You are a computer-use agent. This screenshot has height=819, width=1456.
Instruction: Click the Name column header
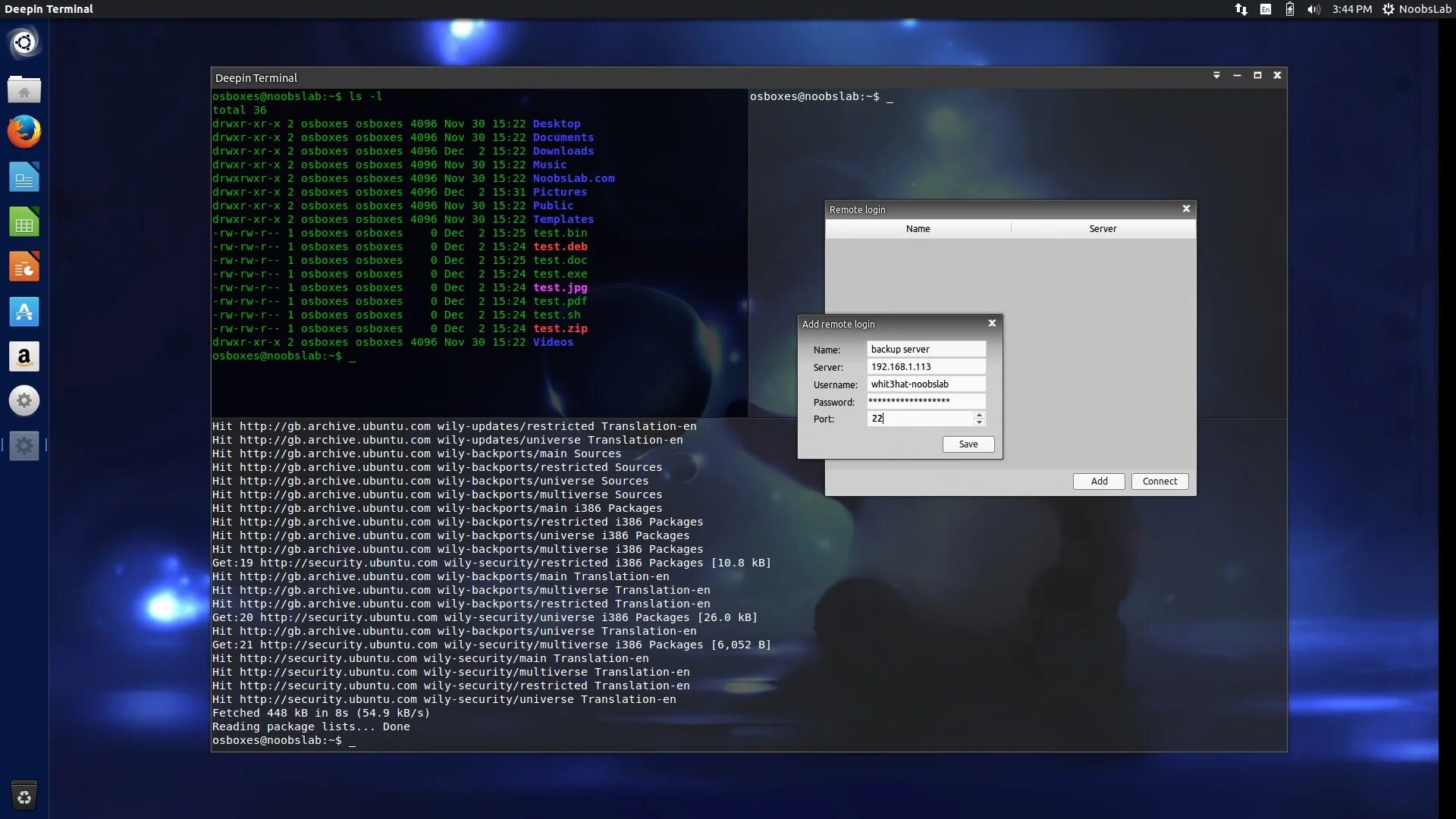[918, 228]
